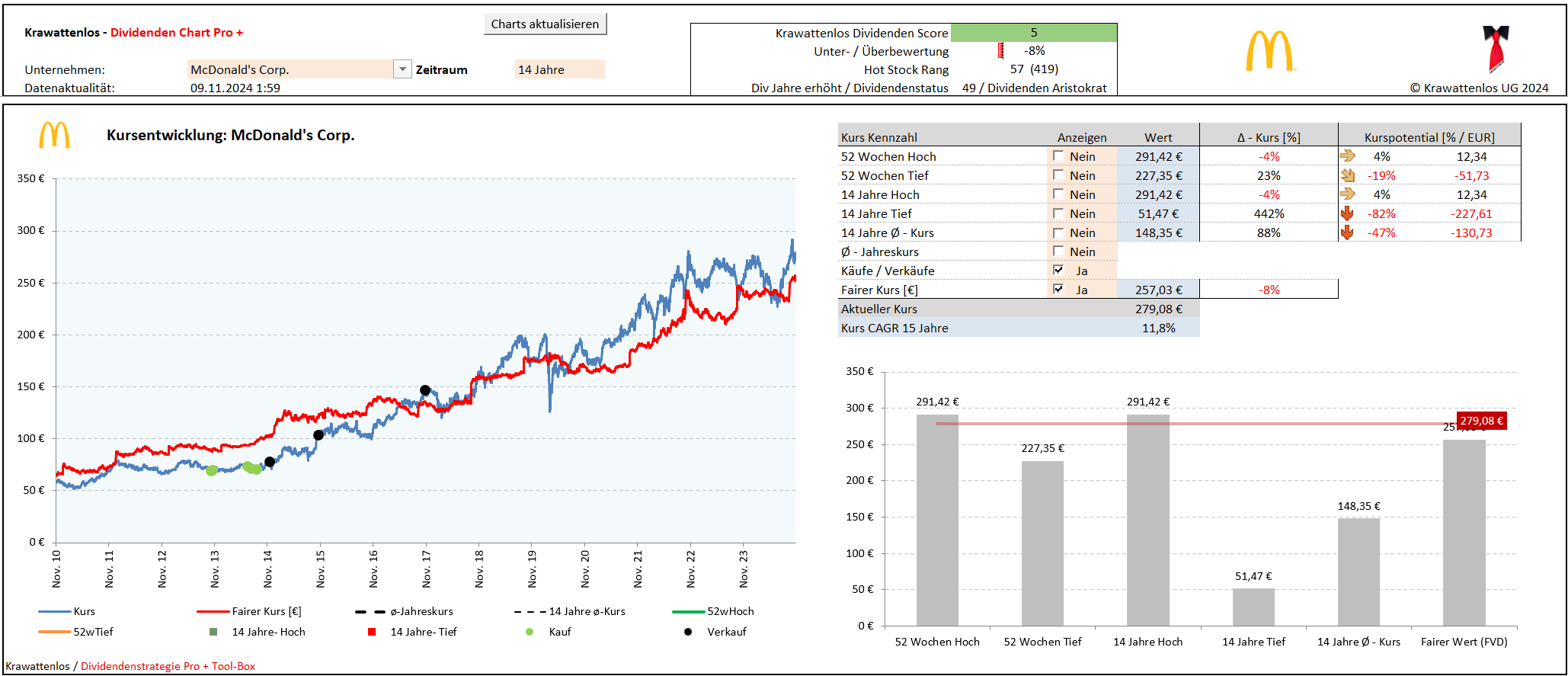
Task: Click the Aktueller Kurs 279,08 € value
Action: pyautogui.click(x=1158, y=309)
